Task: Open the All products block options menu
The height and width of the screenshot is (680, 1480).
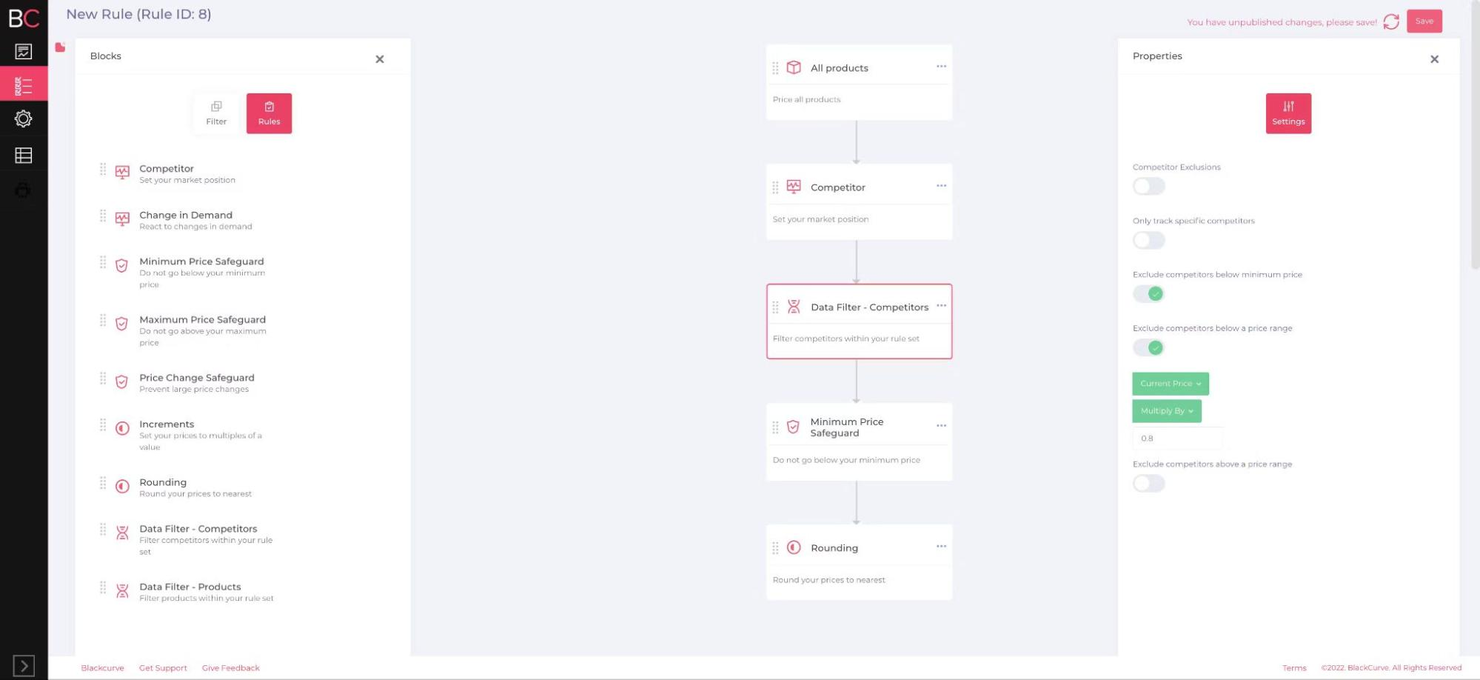Action: pos(940,66)
